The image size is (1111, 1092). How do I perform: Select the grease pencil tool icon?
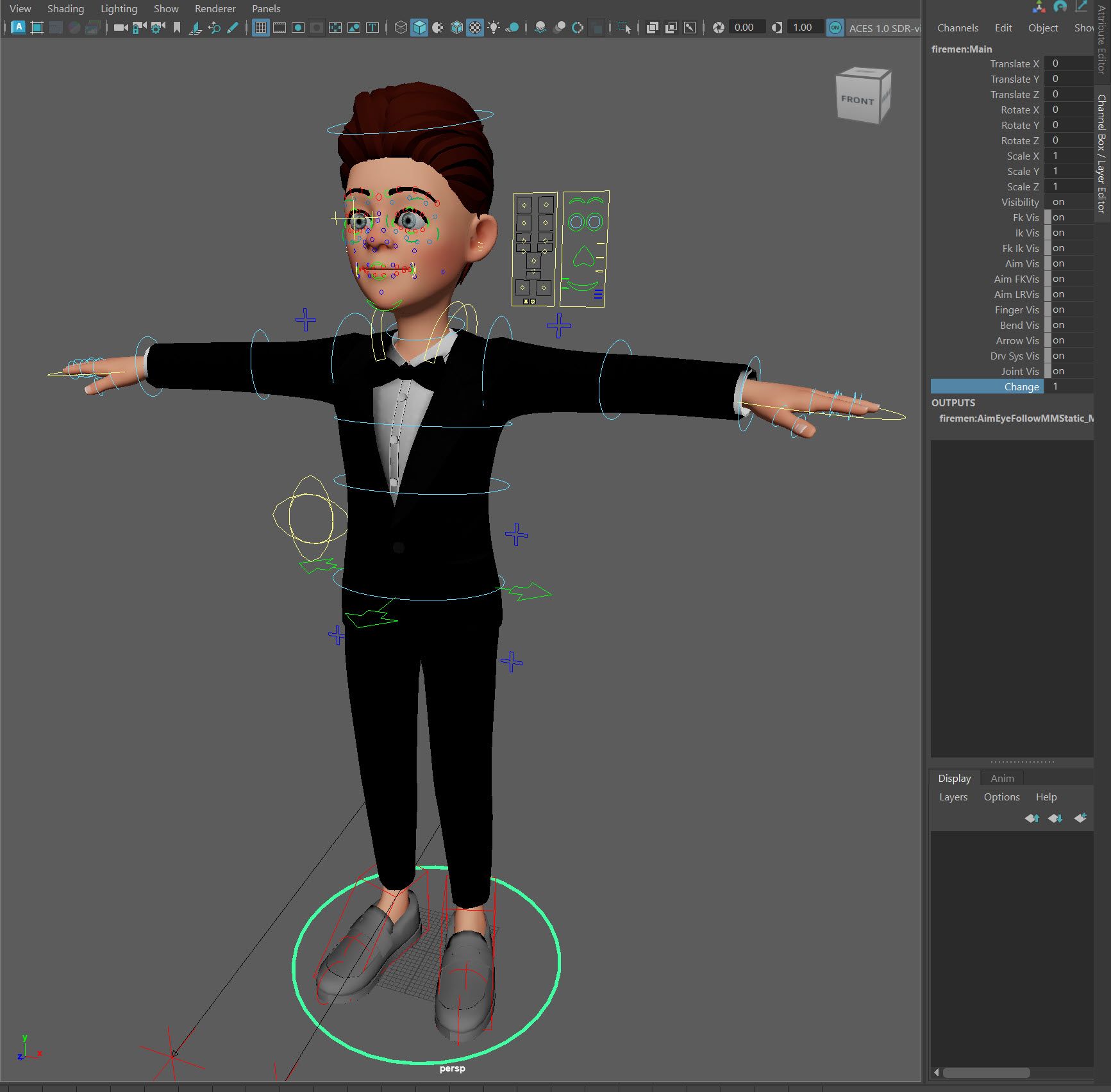(233, 28)
